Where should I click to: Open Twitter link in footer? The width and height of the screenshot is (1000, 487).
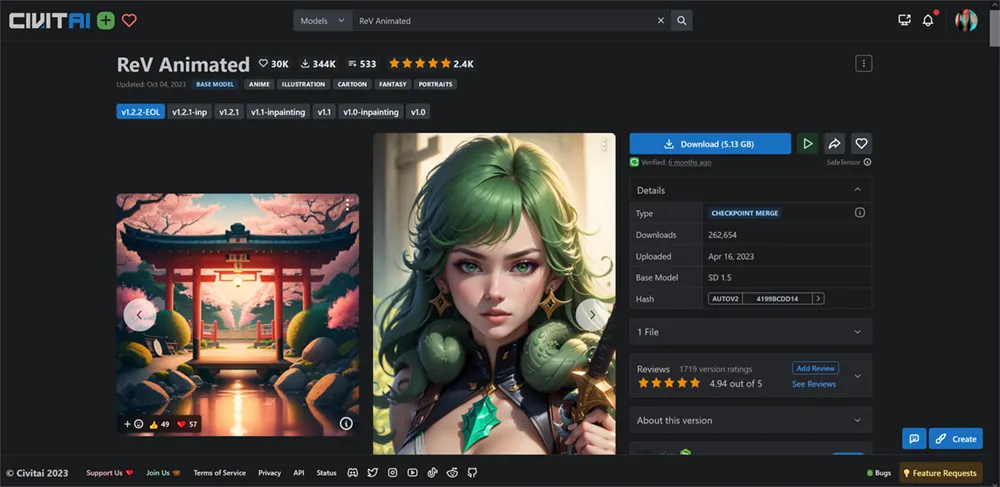tap(372, 473)
